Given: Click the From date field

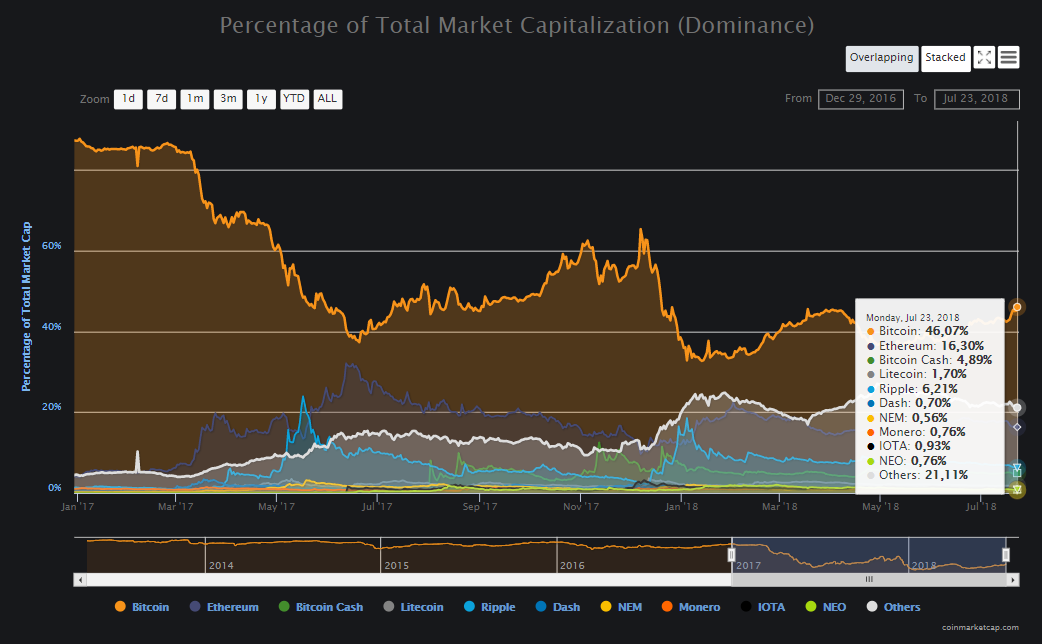Looking at the screenshot, I should point(860,99).
